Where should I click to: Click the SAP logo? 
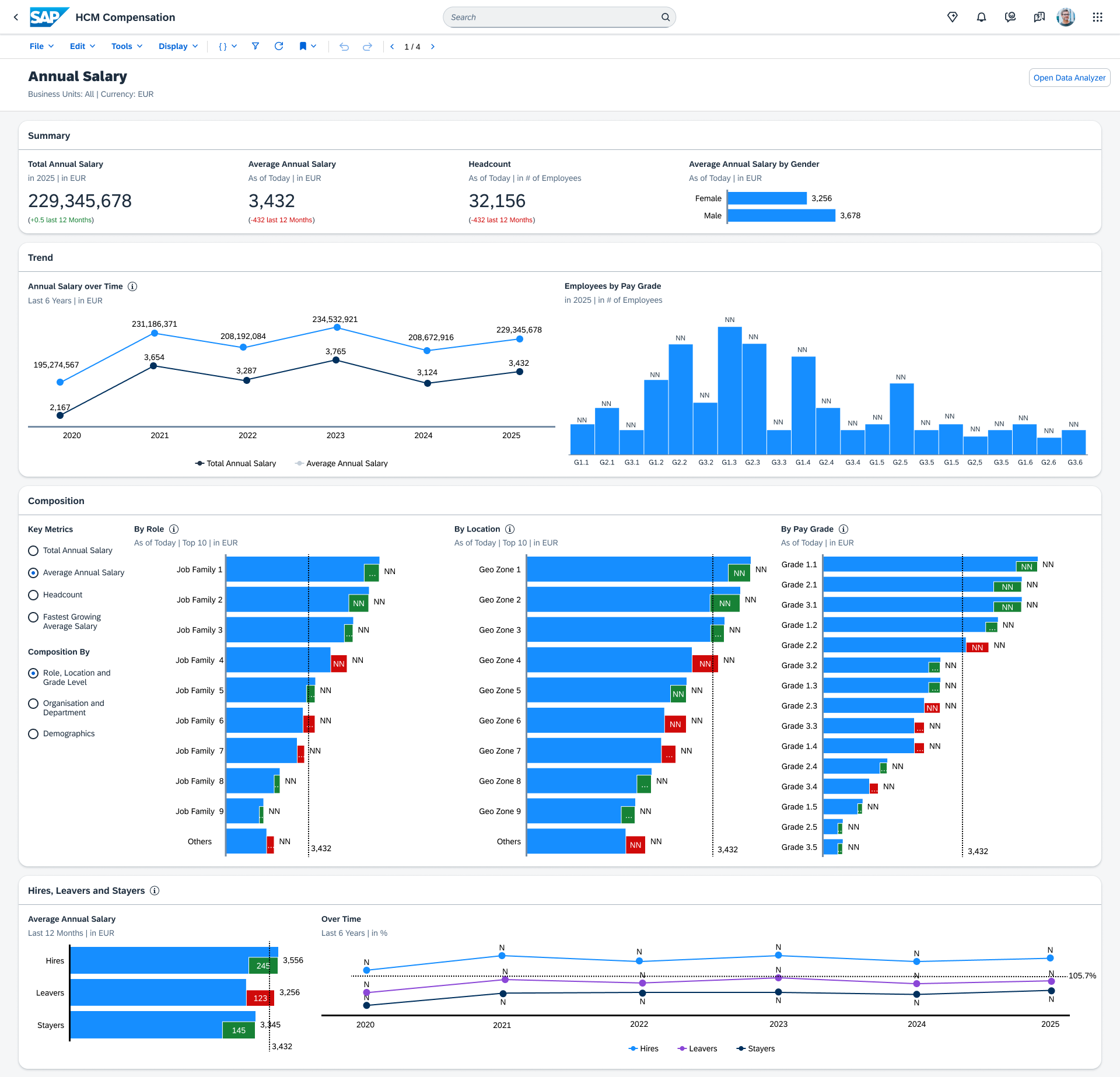click(49, 18)
